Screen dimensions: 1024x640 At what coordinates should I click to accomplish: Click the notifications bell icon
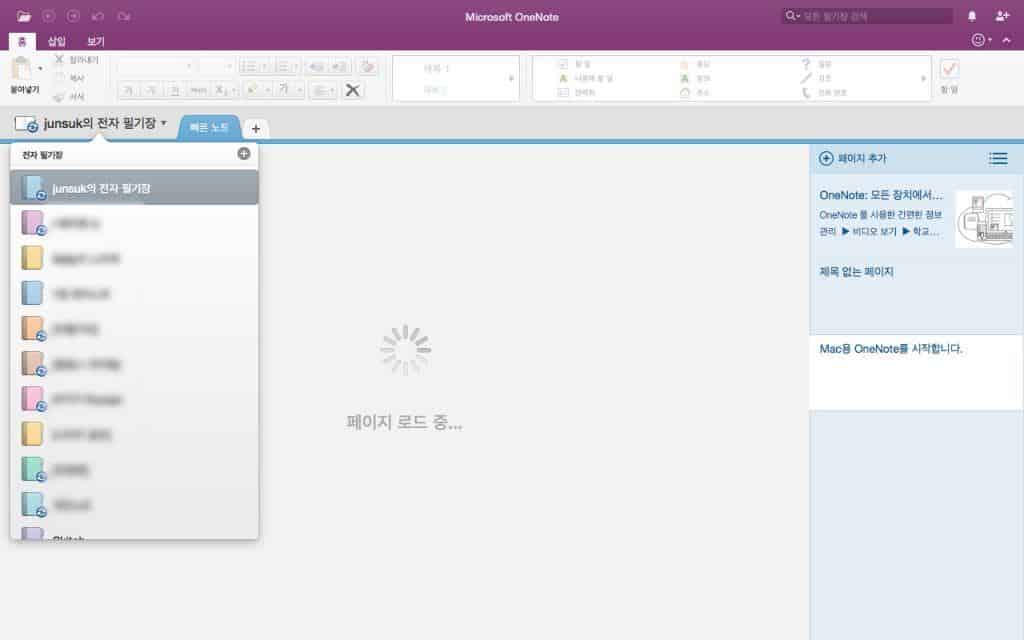pyautogui.click(x=972, y=16)
